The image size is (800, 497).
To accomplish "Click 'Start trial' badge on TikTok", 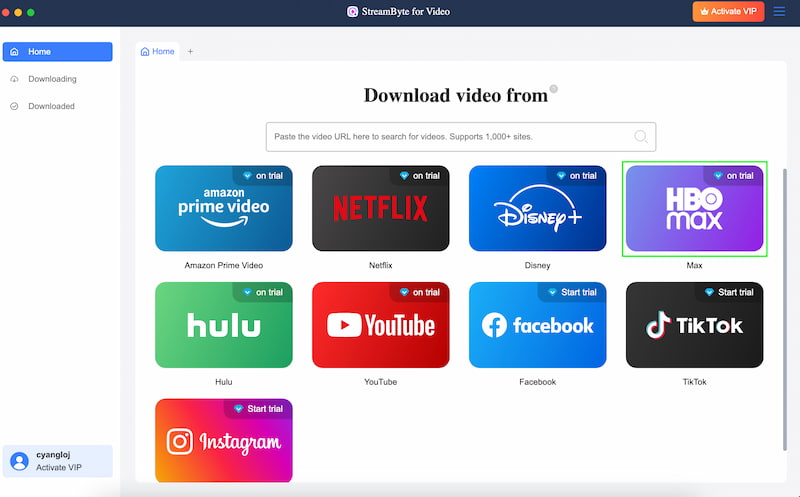I will (x=730, y=292).
